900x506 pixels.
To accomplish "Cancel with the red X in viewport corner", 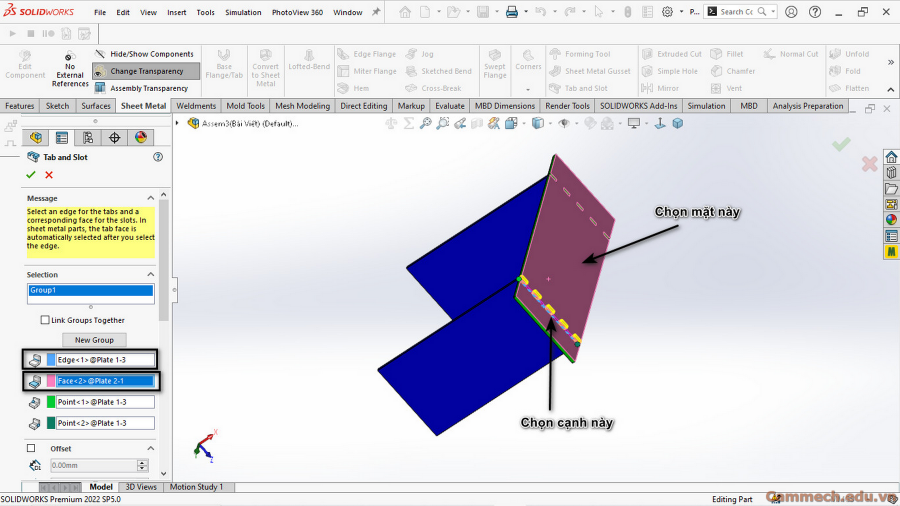I will tap(870, 164).
